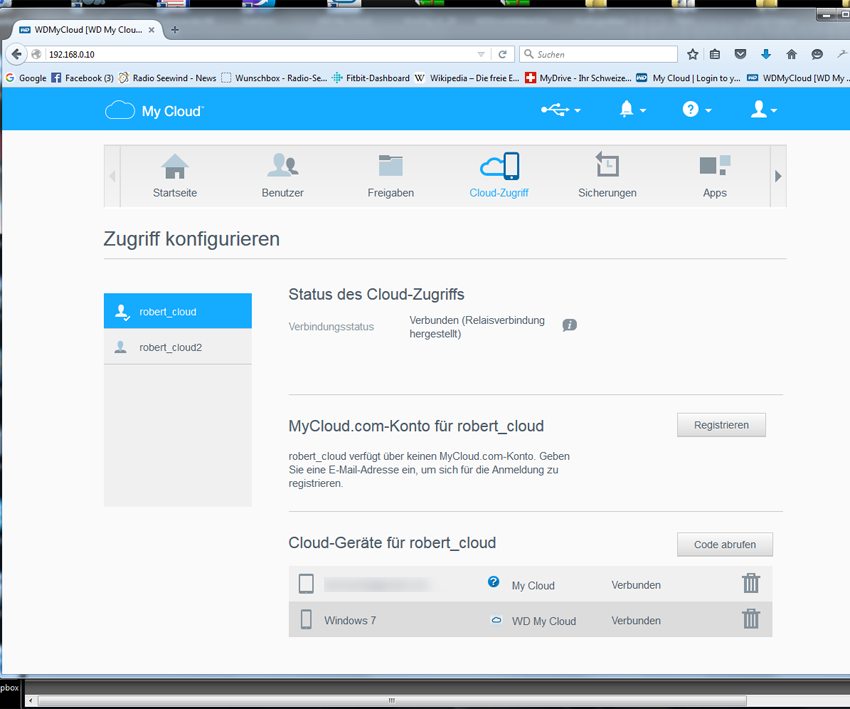Go to browser home page icon

pos(791,54)
